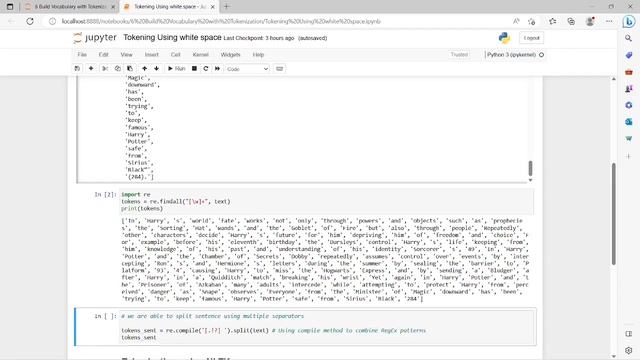Move selected cell down arrow
The width and height of the screenshot is (640, 360).
tap(156, 69)
